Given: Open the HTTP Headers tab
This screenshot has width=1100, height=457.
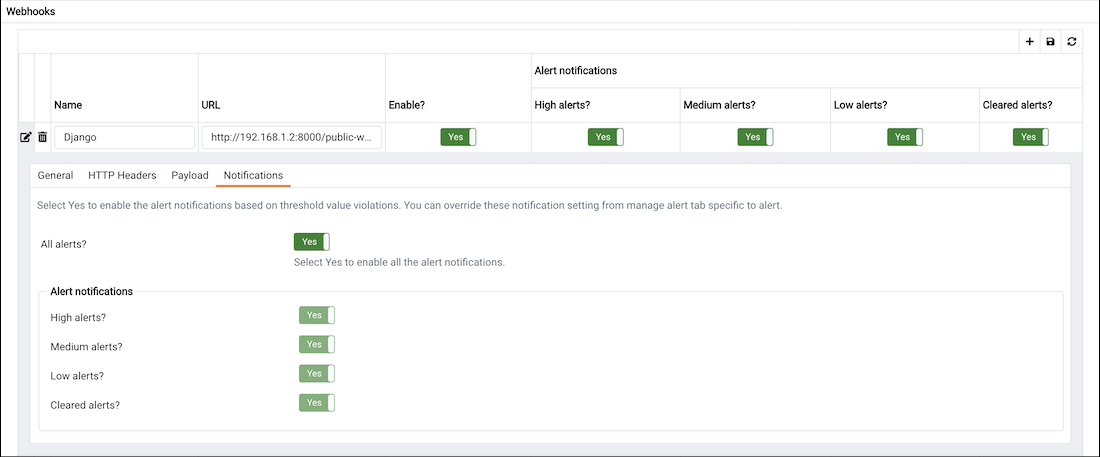Looking at the screenshot, I should [122, 175].
